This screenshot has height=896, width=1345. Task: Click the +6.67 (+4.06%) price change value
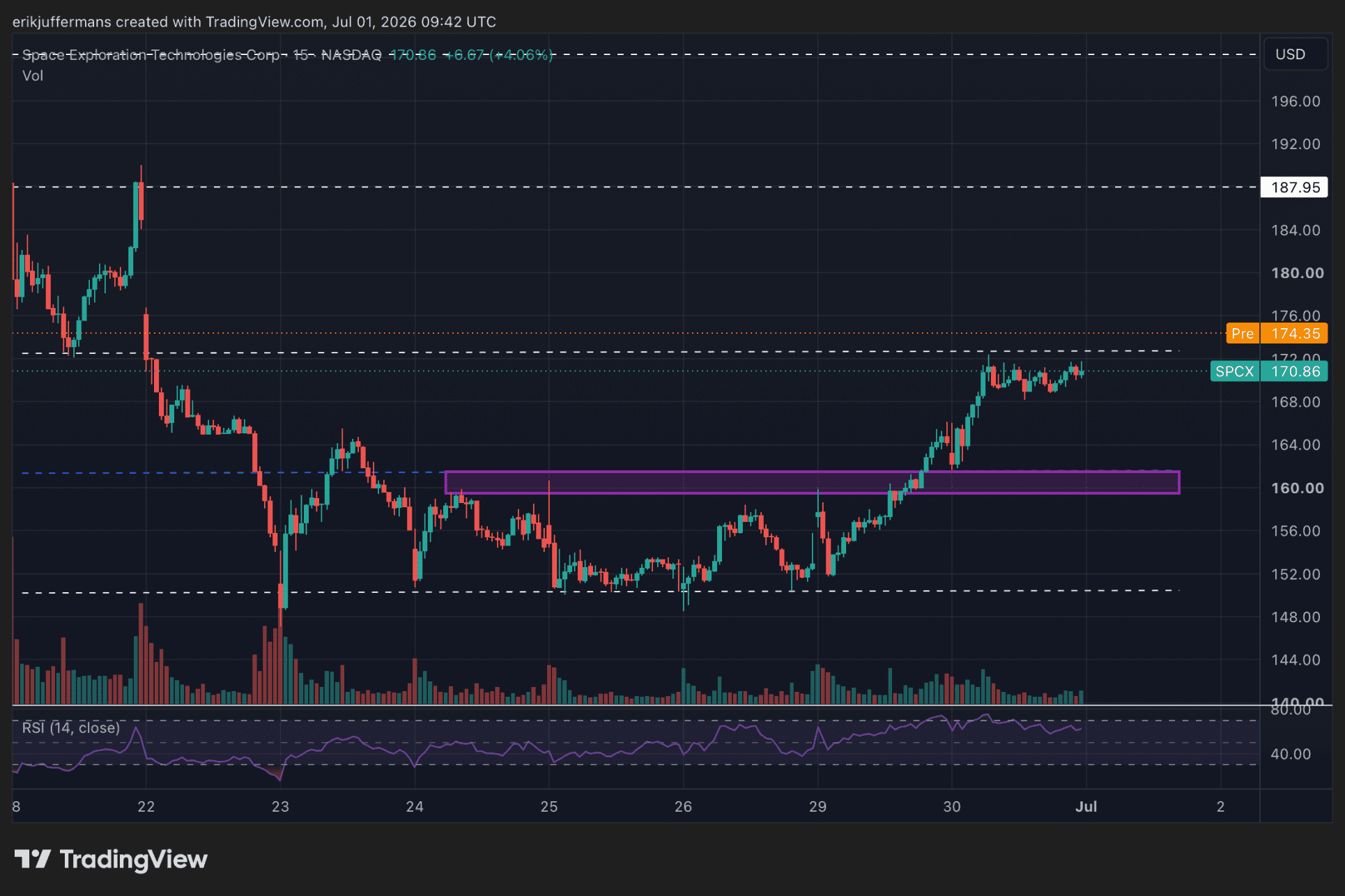499,54
